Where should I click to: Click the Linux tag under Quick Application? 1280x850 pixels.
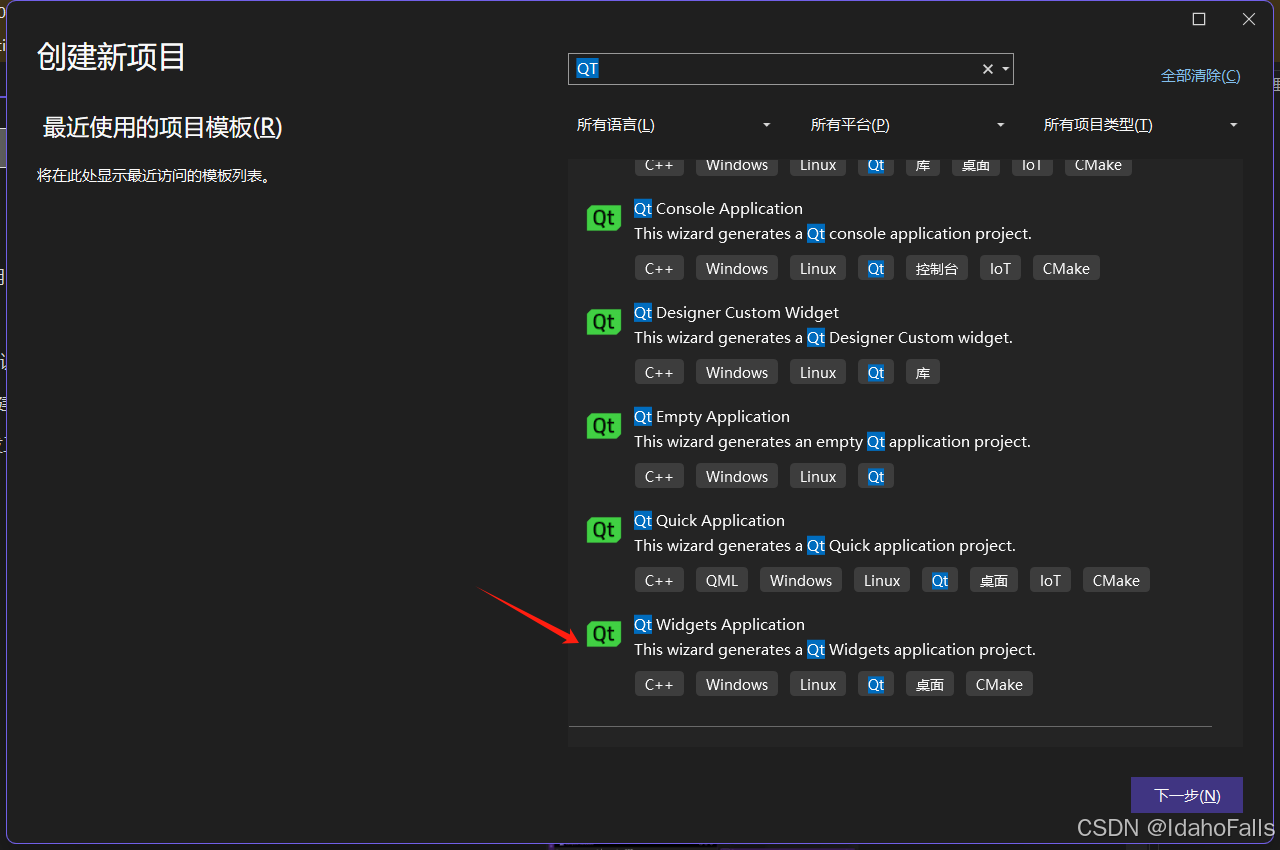pos(882,580)
